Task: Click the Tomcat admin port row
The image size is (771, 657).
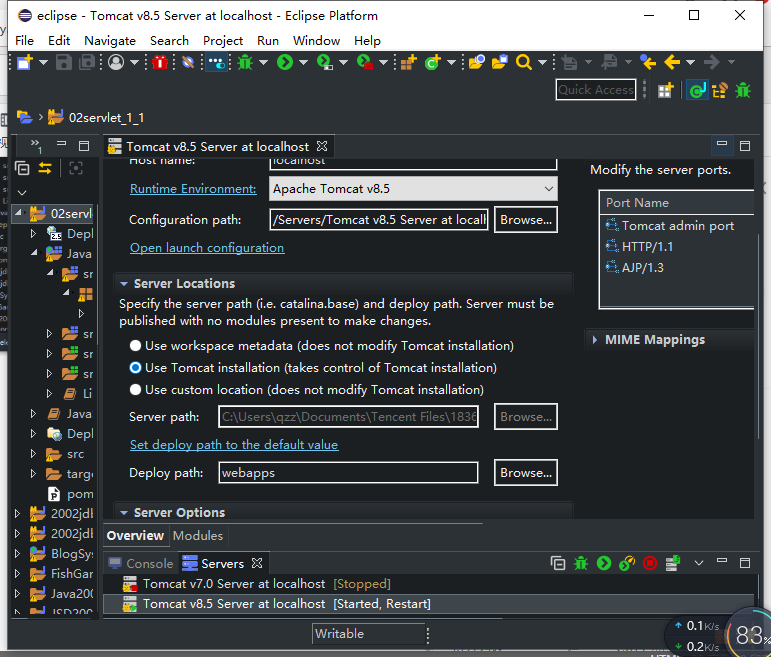Action: click(x=677, y=226)
